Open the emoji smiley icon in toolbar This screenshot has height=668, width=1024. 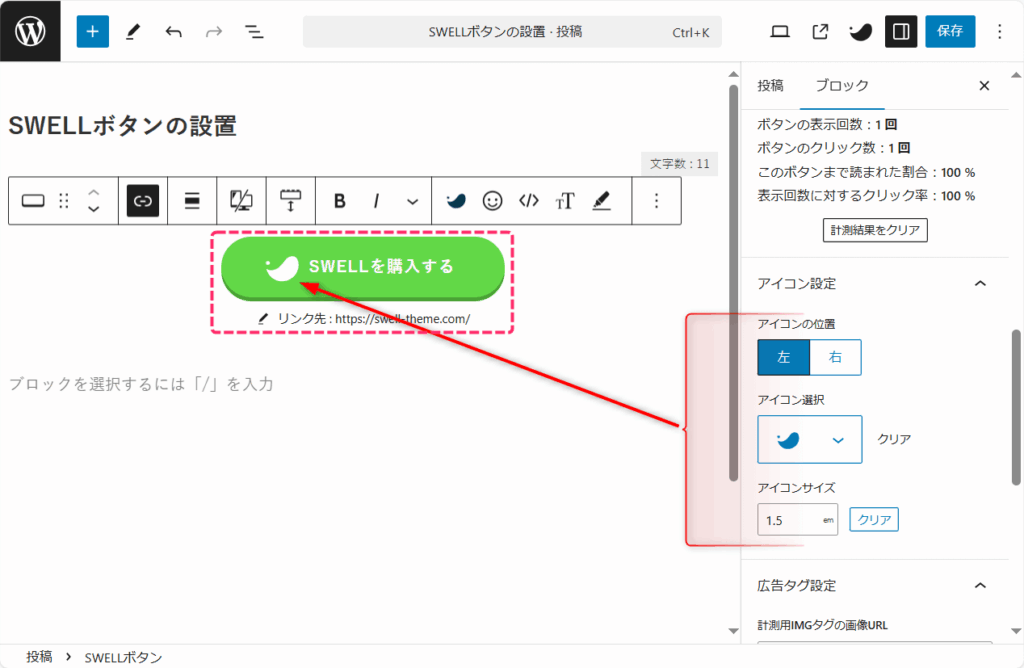point(492,201)
